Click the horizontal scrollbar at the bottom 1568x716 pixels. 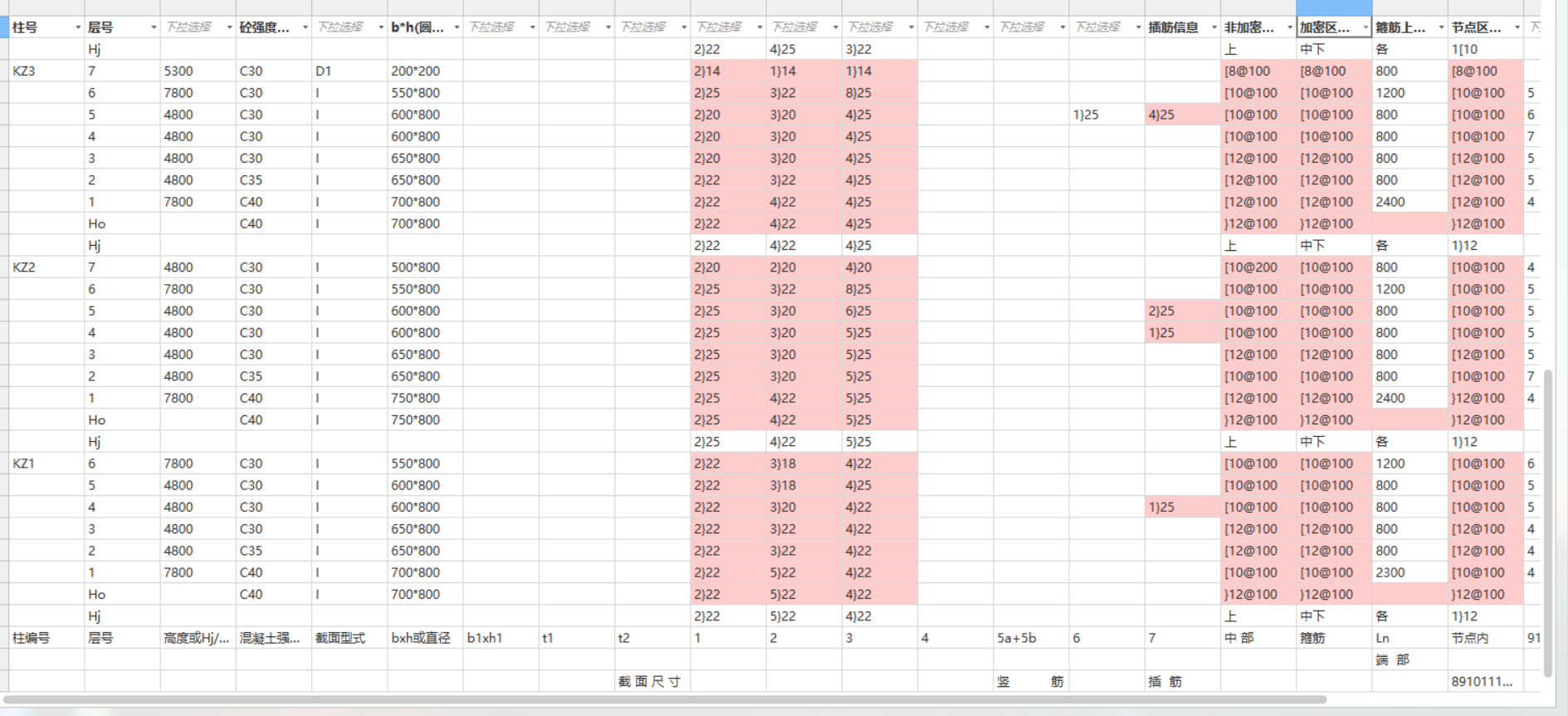[x=664, y=699]
